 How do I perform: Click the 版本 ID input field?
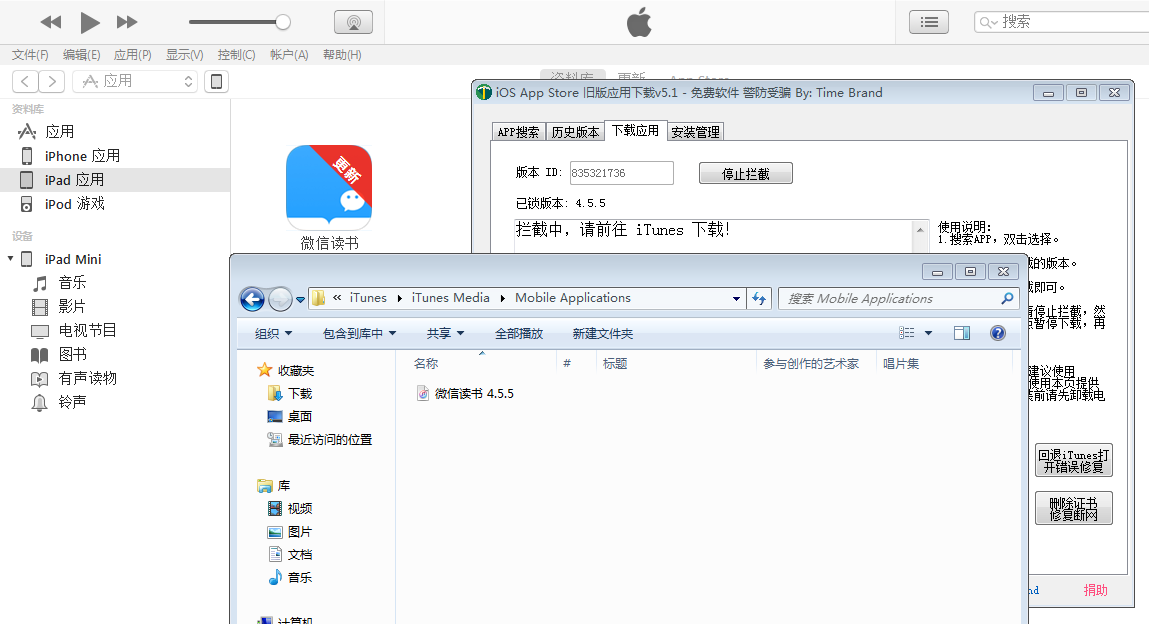pyautogui.click(x=621, y=173)
